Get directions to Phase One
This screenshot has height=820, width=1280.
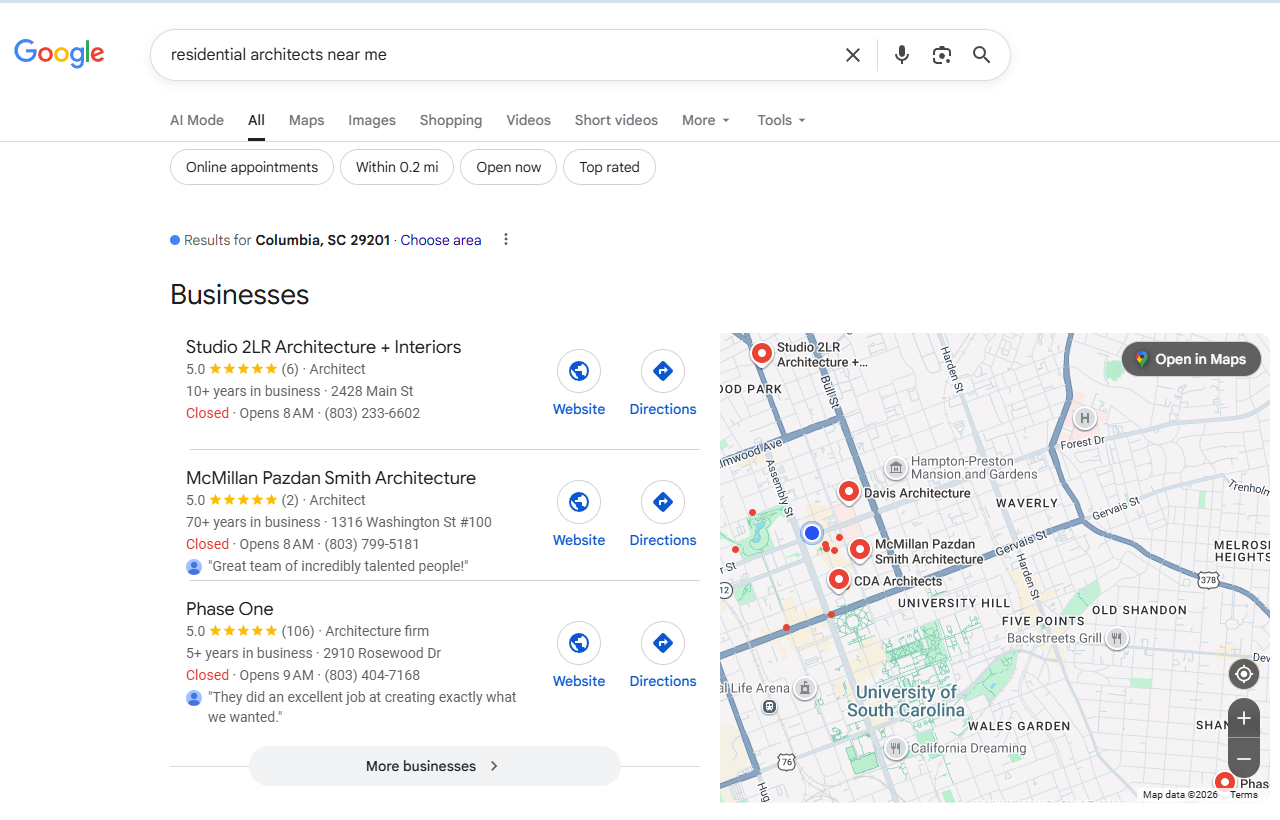[662, 643]
